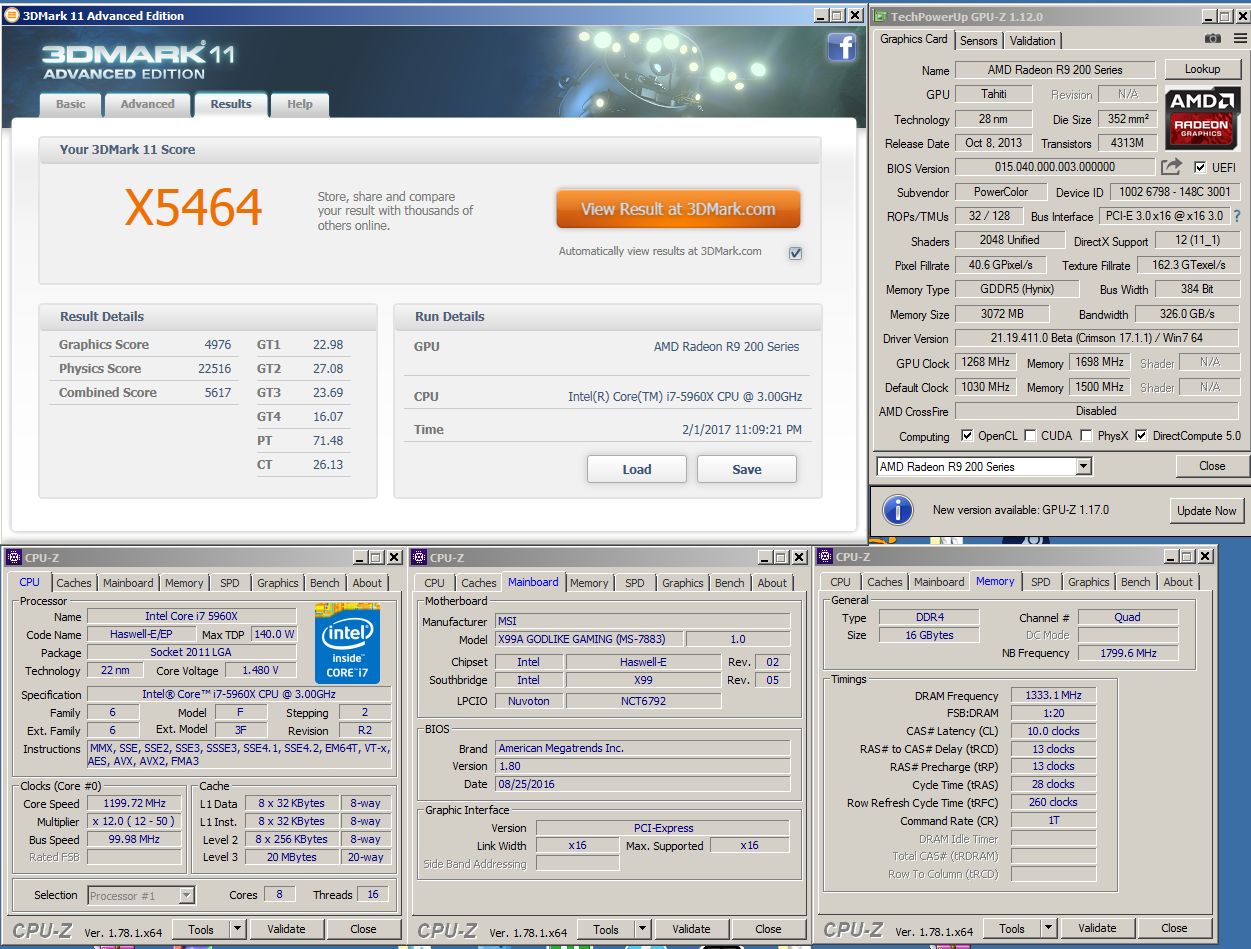This screenshot has width=1251, height=949.
Task: Click the motherboard model X99A GODLIKE GAMING field
Action: (x=589, y=639)
